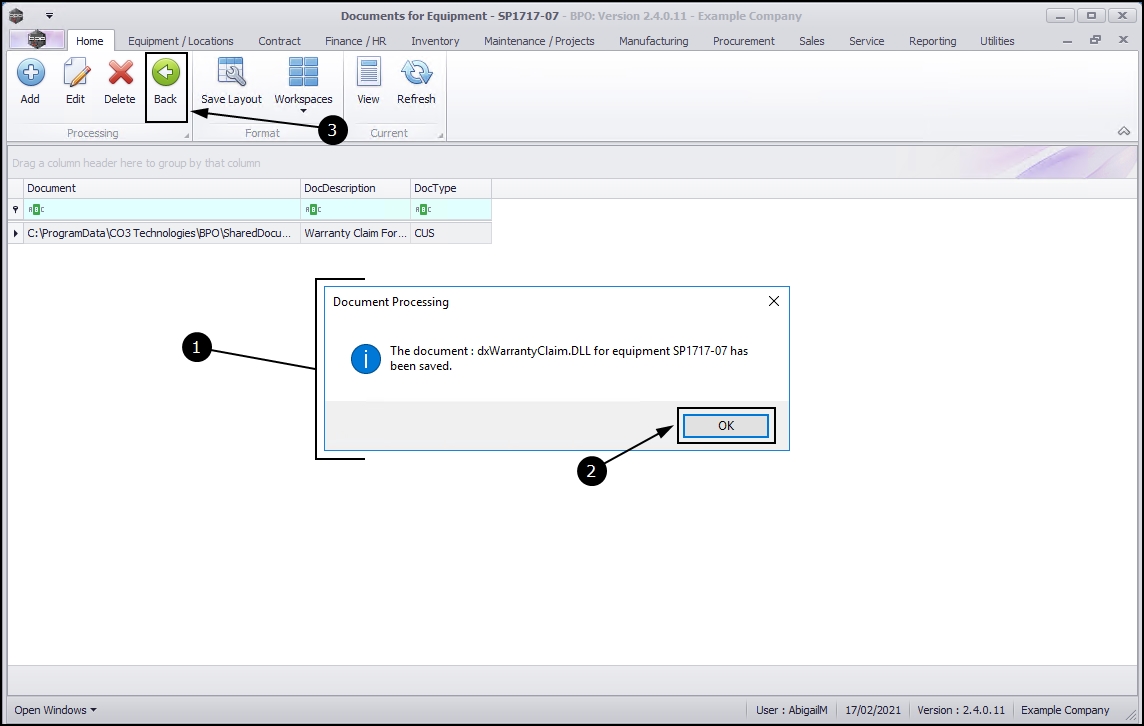The image size is (1144, 726).
Task: Select the Warranty Claim For... description cell
Action: tap(355, 233)
